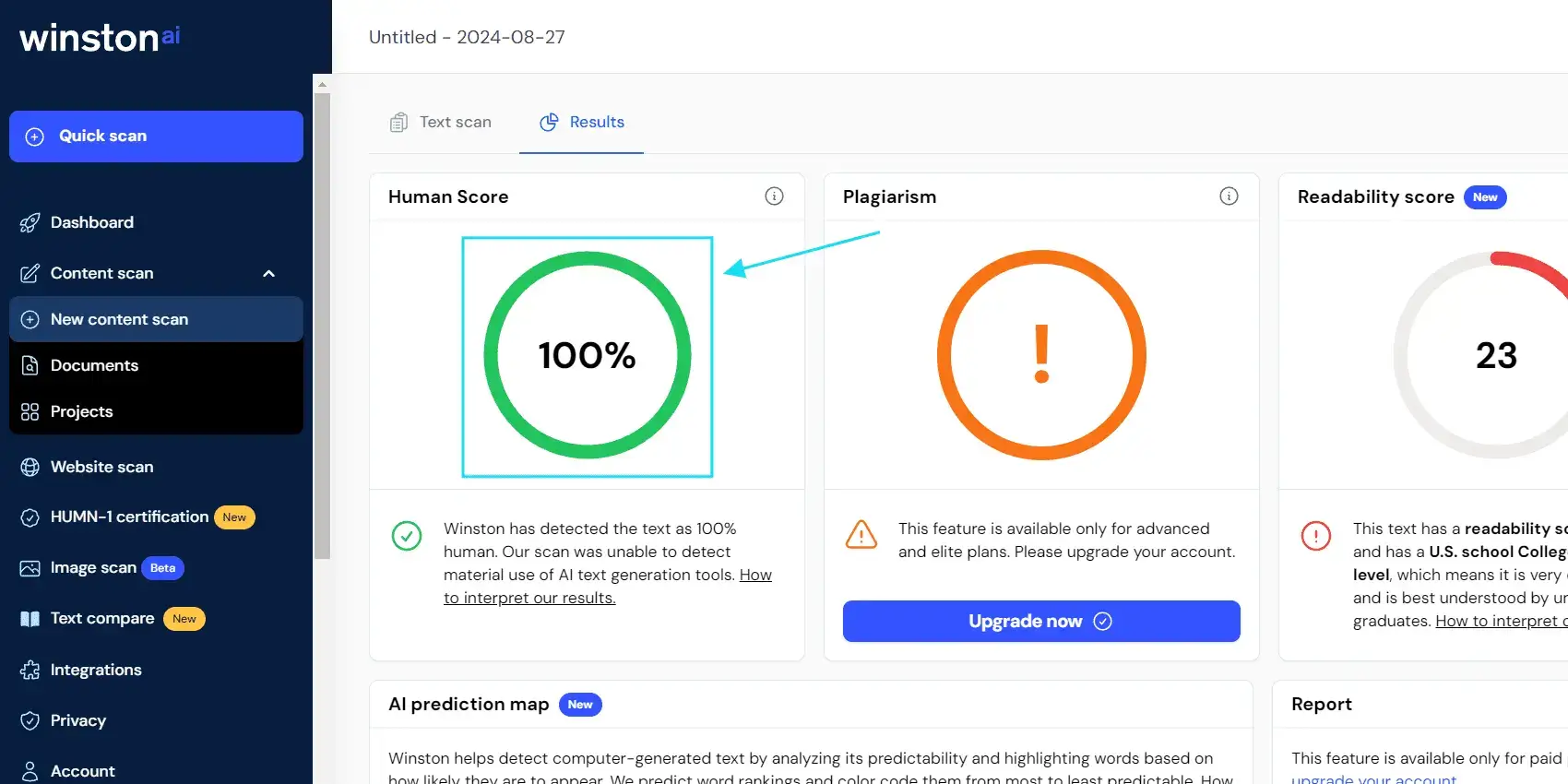Open Projects in the sidebar
Viewport: 1568px width, 784px height.
point(81,411)
